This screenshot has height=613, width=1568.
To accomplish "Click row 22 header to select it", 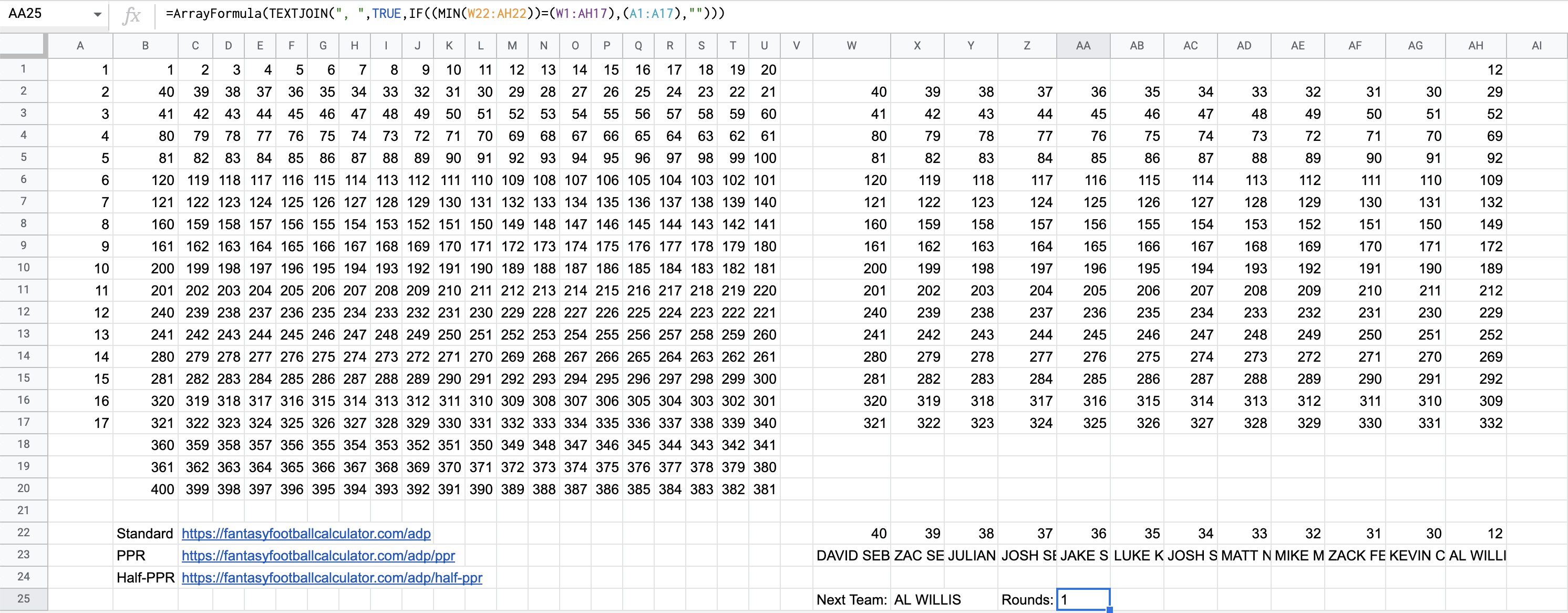I will (27, 531).
